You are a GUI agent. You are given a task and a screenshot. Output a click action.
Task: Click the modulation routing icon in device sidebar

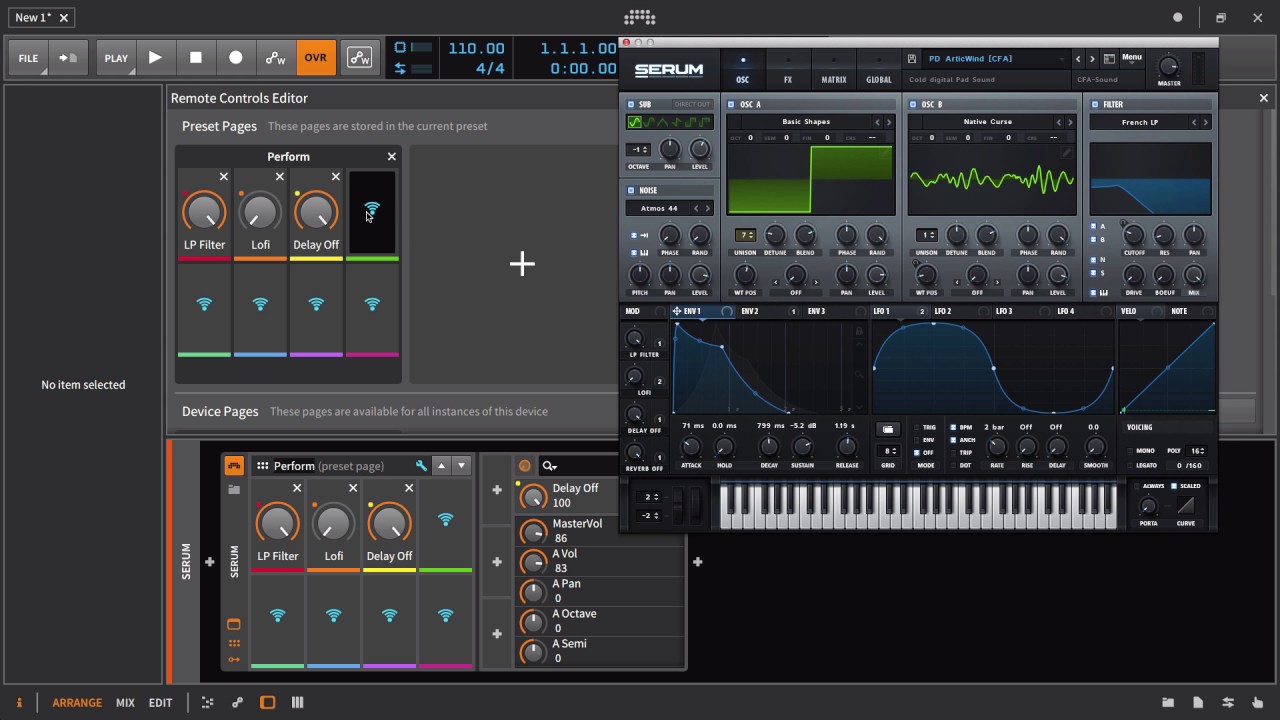coord(234,659)
